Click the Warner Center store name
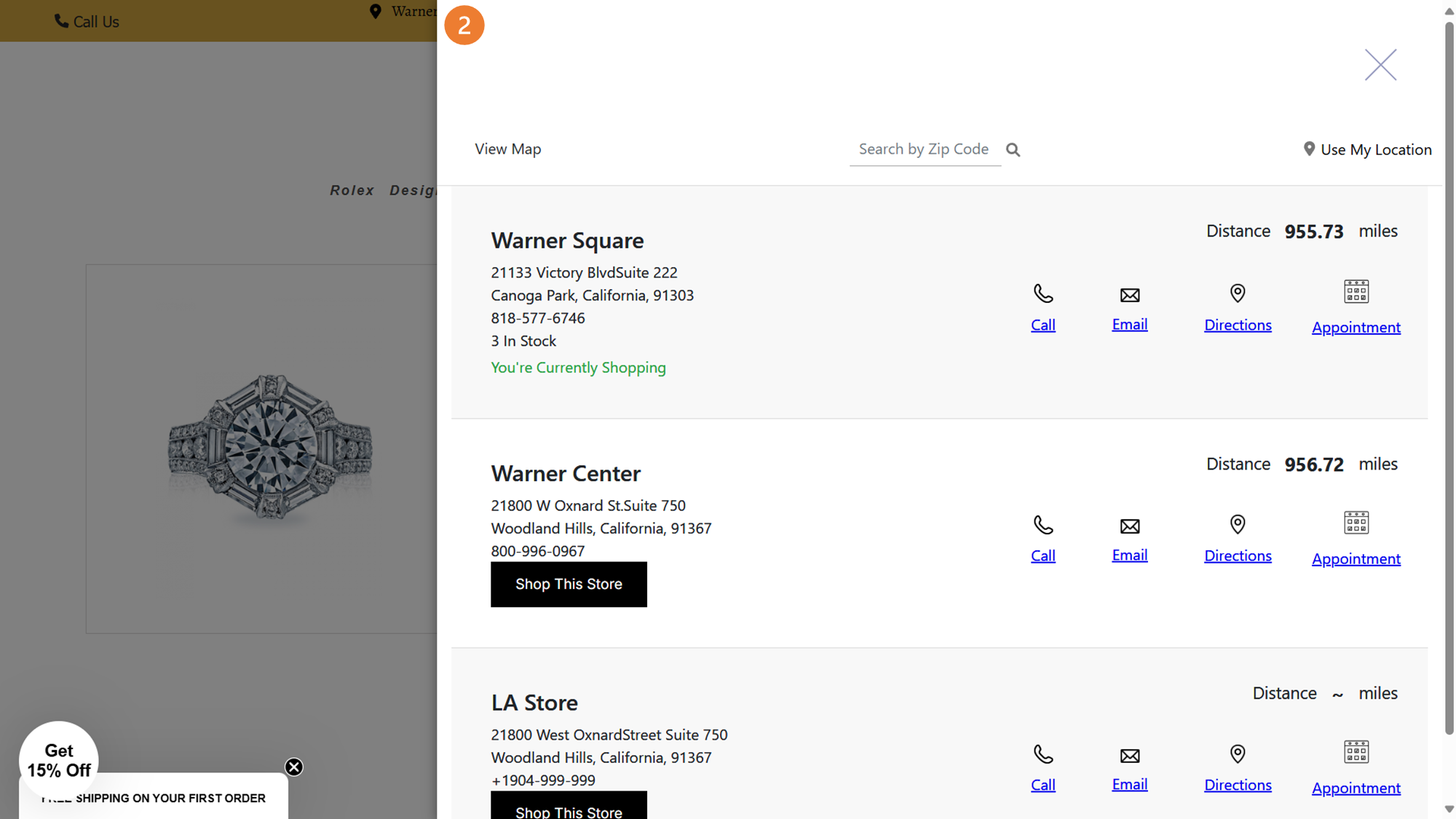 566,473
